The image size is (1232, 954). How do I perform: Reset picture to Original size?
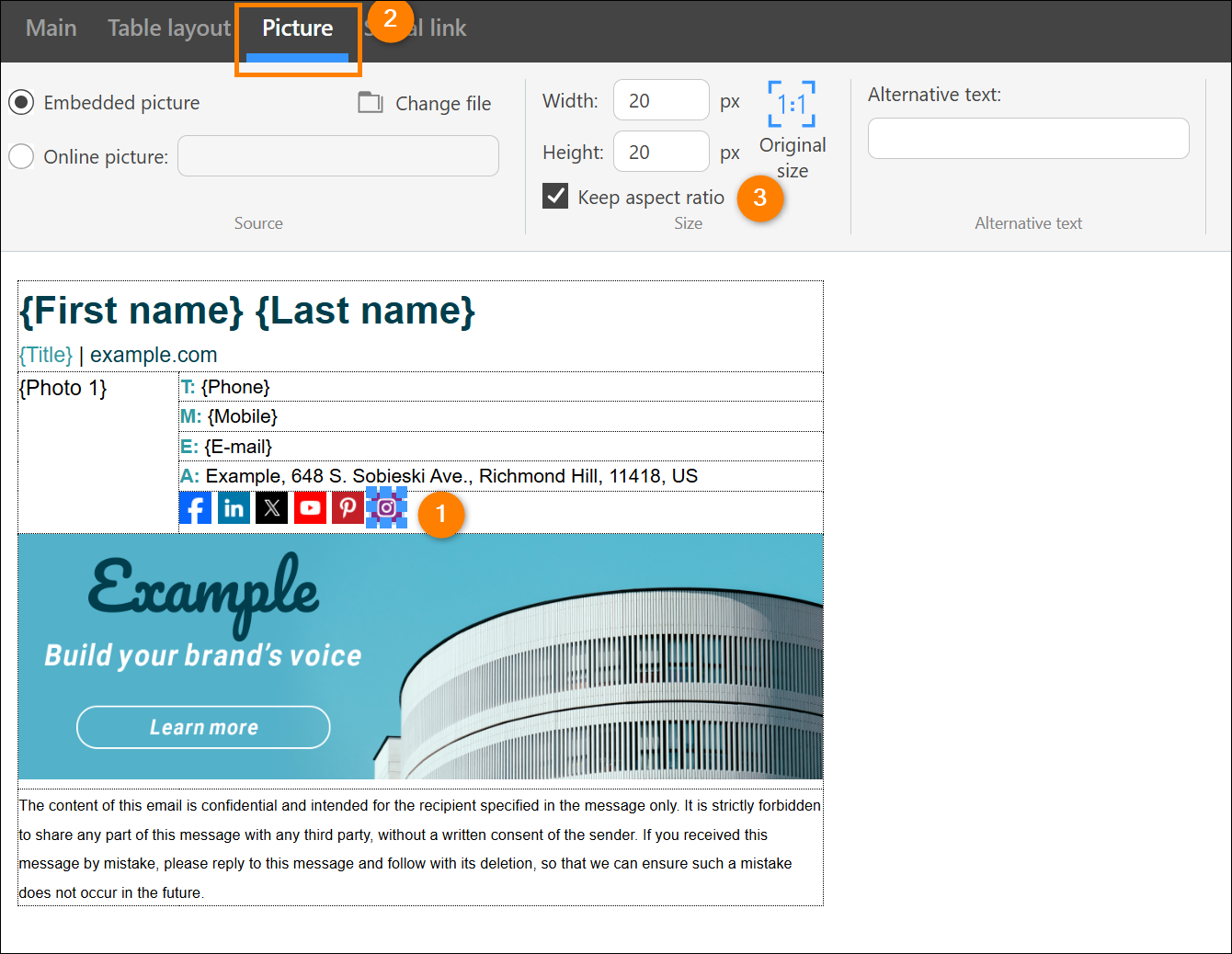tap(792, 131)
